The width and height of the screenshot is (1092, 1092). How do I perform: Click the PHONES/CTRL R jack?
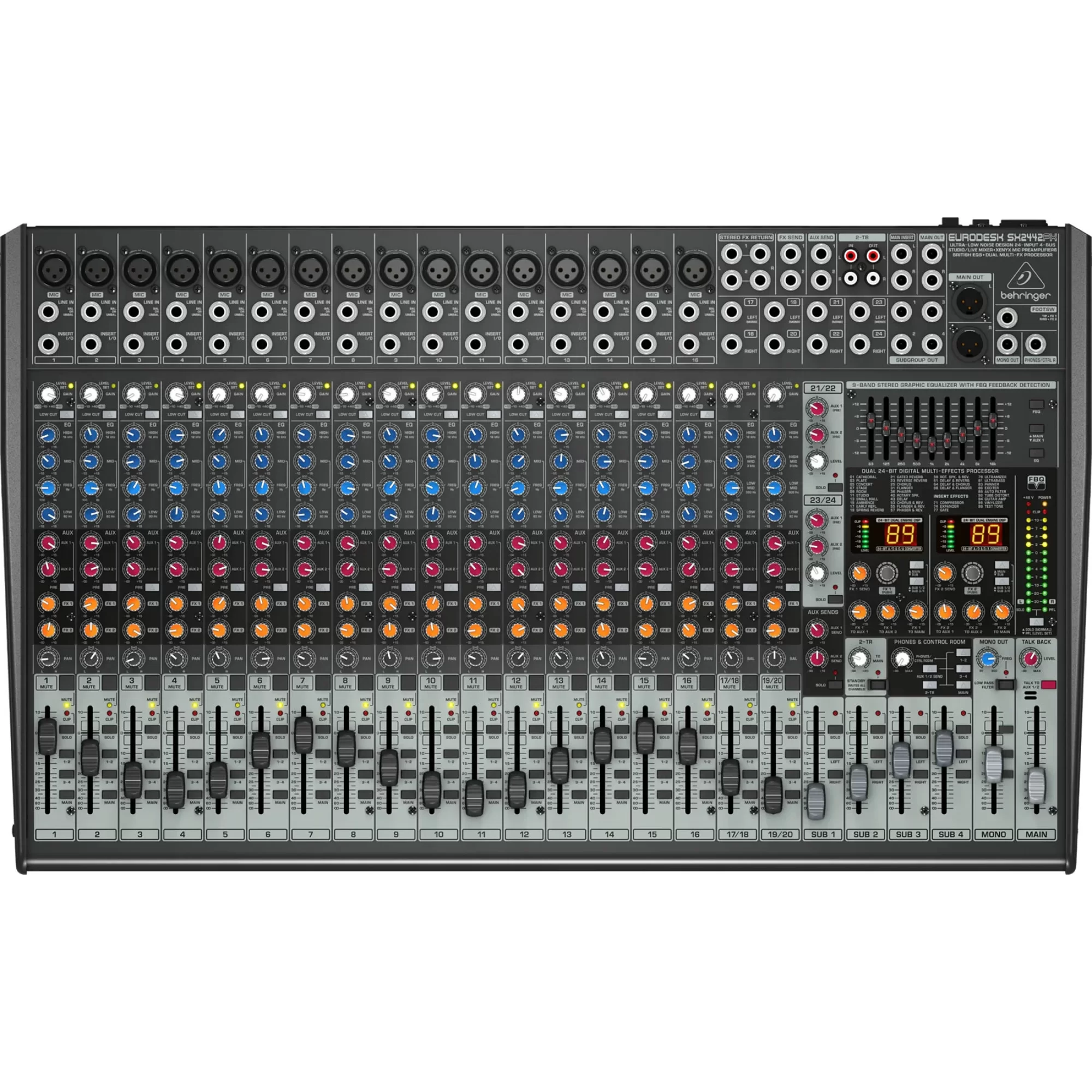pyautogui.click(x=1035, y=343)
